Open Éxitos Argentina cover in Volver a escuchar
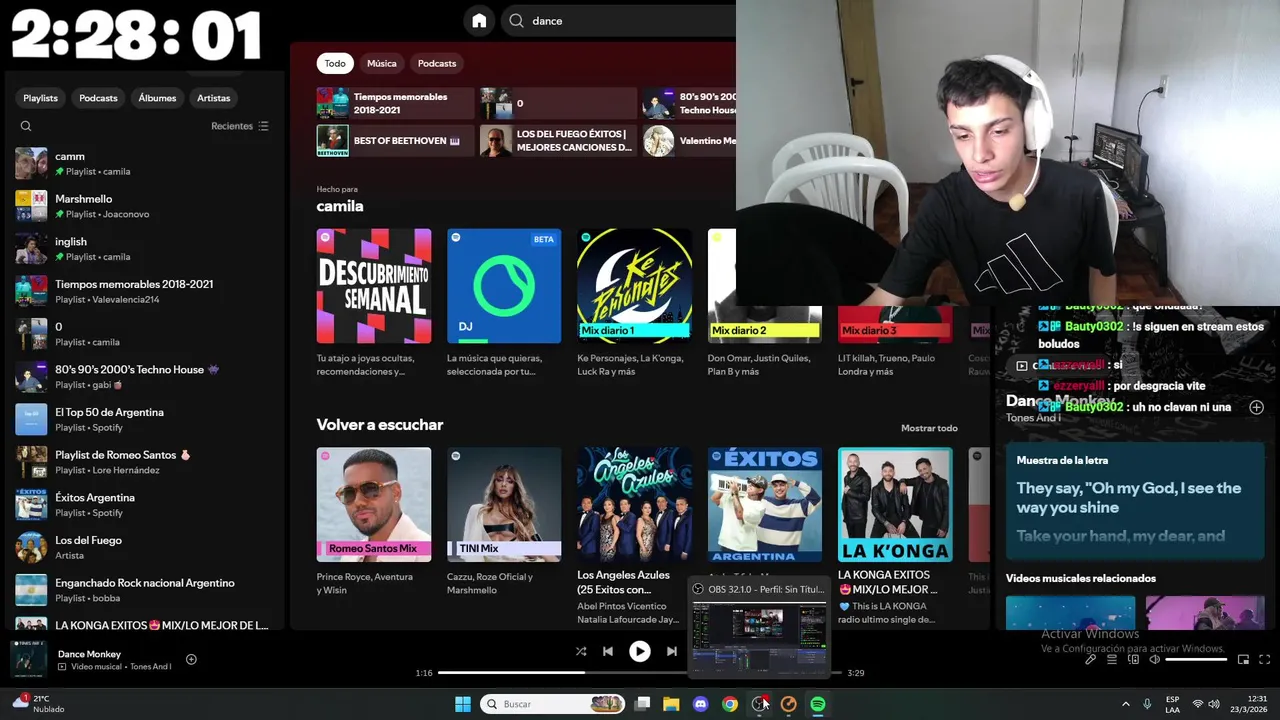This screenshot has height=720, width=1280. (765, 504)
